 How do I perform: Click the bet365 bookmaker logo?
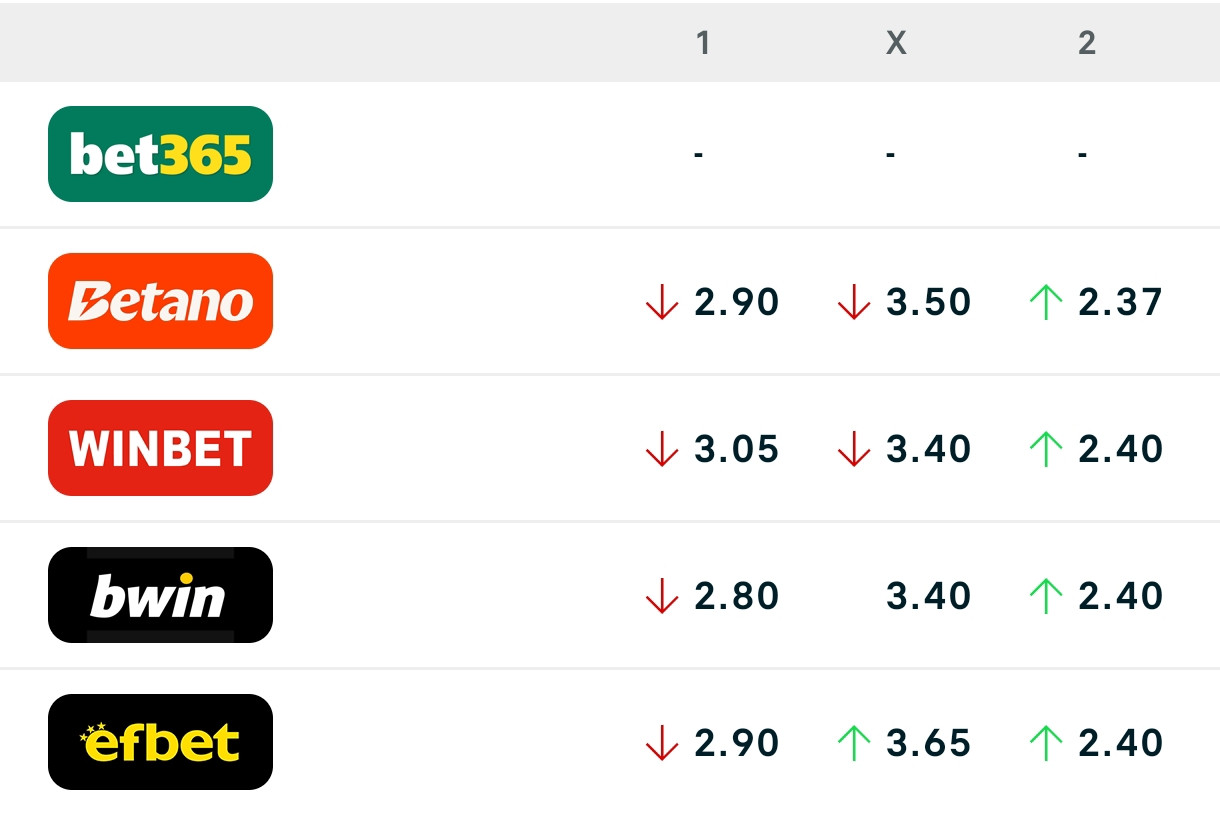[x=160, y=154]
